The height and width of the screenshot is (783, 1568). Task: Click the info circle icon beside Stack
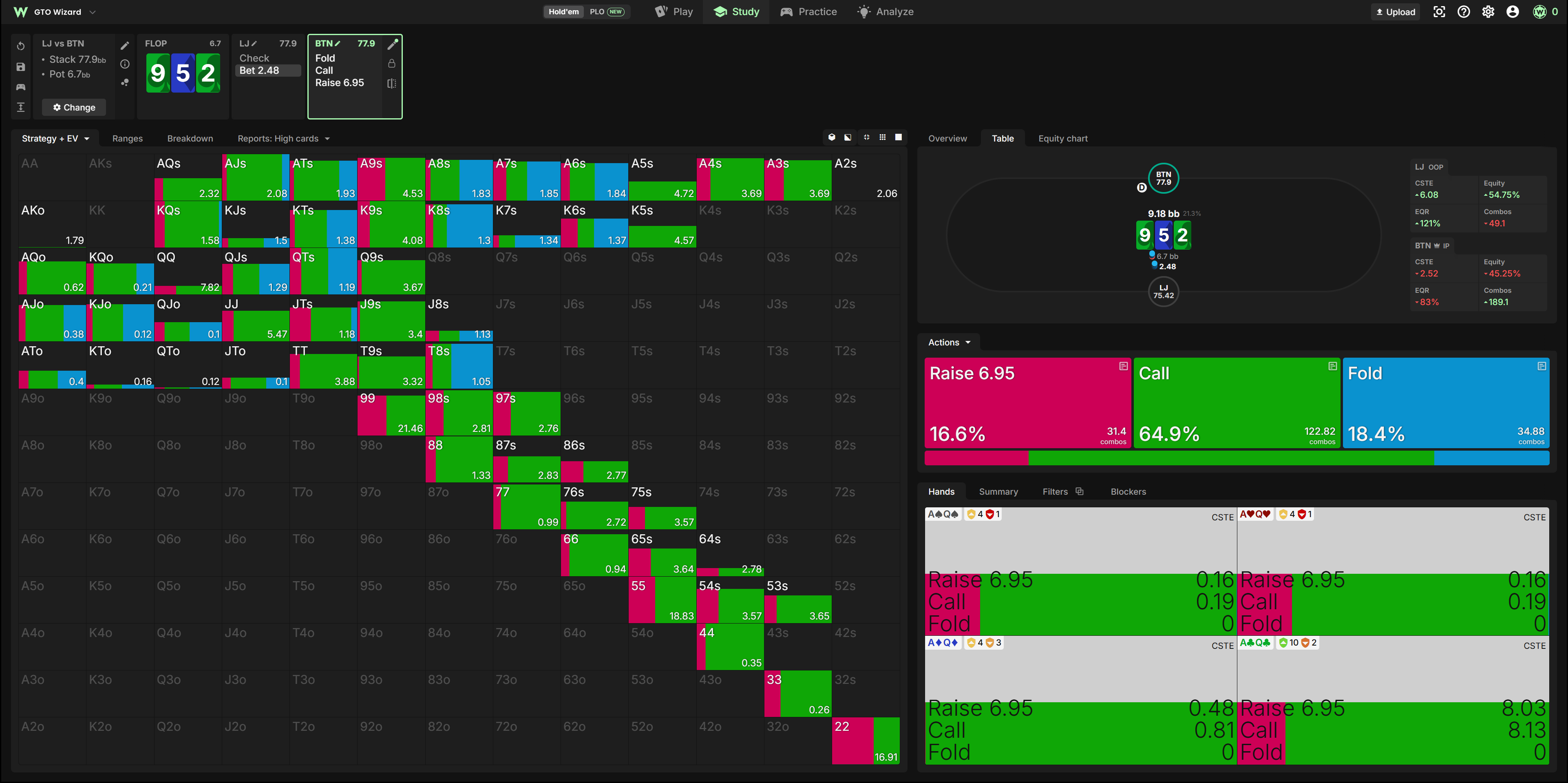(x=125, y=64)
